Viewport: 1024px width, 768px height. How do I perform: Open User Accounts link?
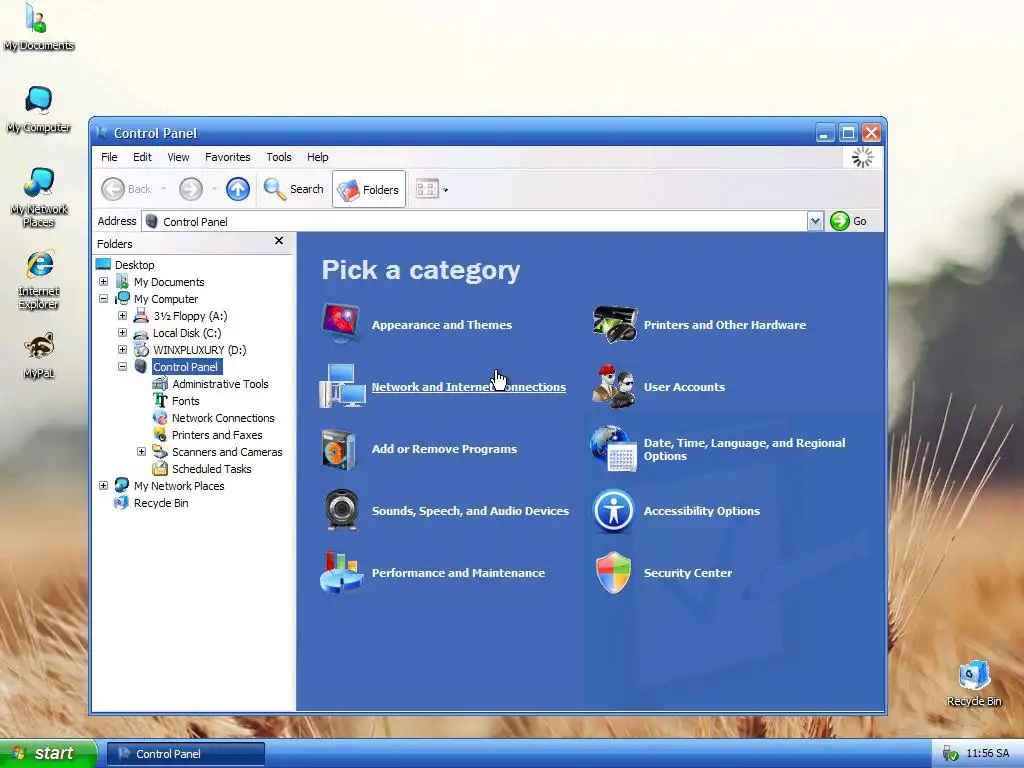(684, 387)
